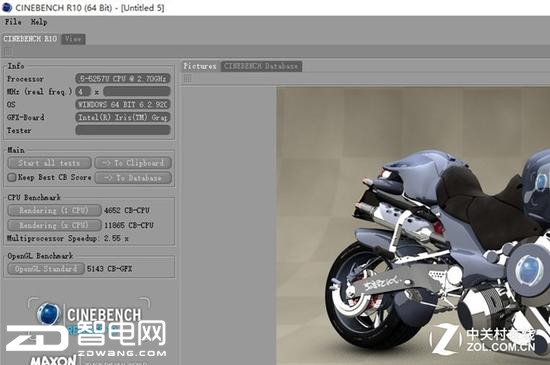Switch to the CINEBENCH R10 tab
Image resolution: width=550 pixels, height=365 pixels.
point(30,39)
